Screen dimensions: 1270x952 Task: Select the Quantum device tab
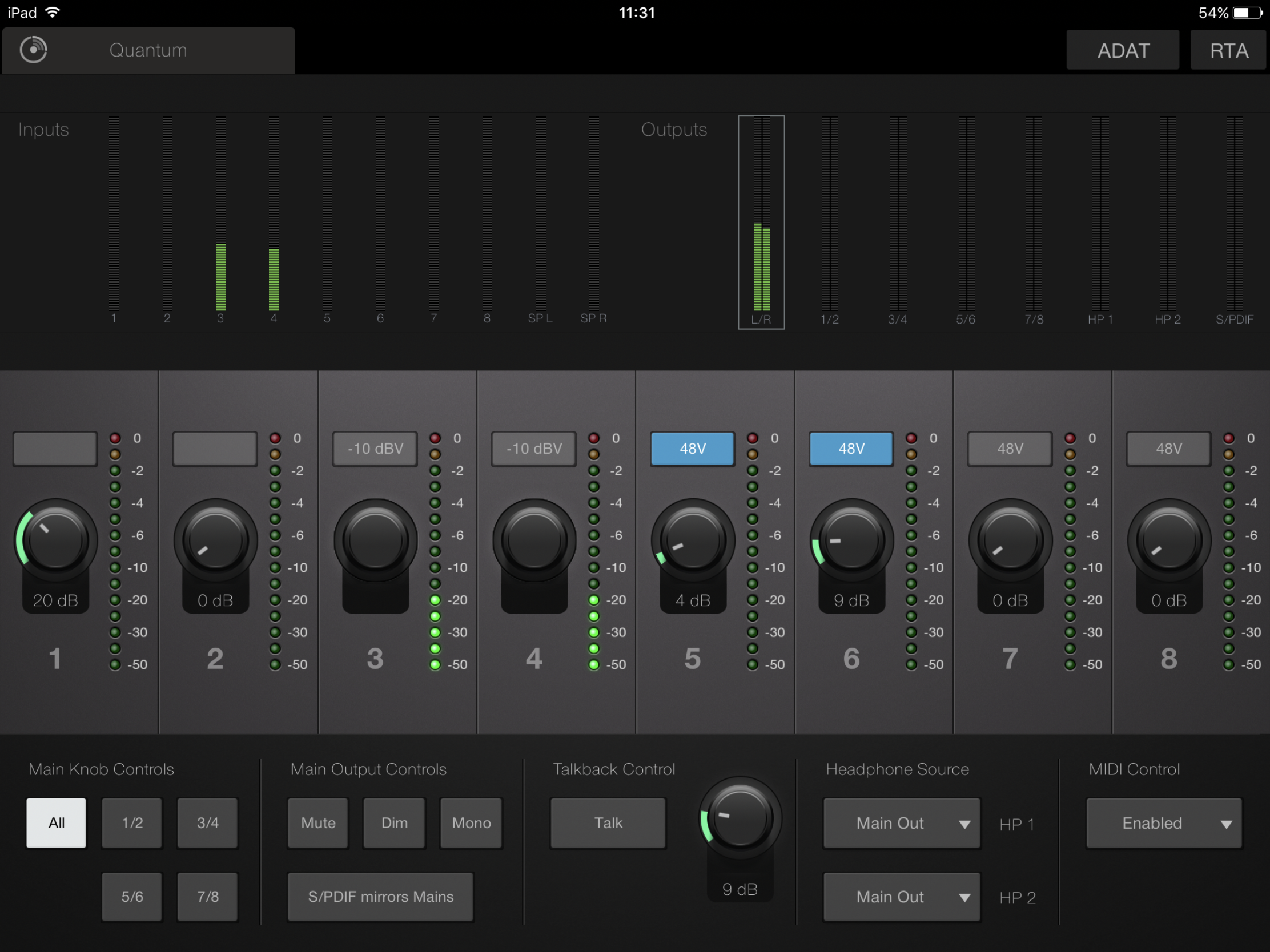coord(148,50)
